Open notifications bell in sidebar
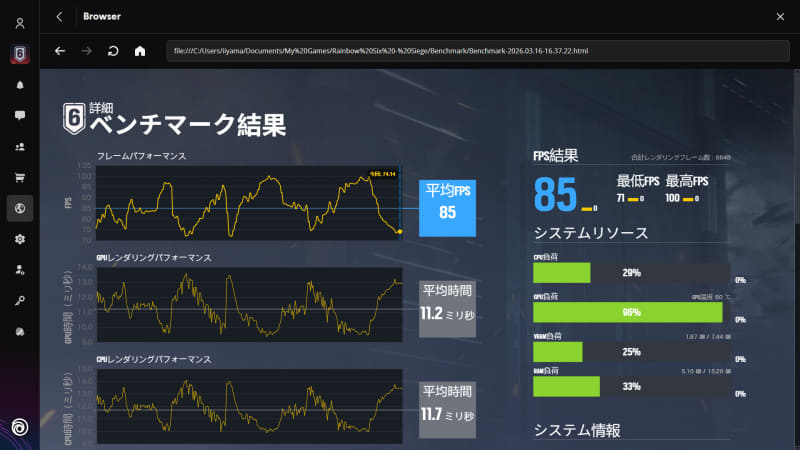Screen dimensions: 800x450 tap(20, 85)
